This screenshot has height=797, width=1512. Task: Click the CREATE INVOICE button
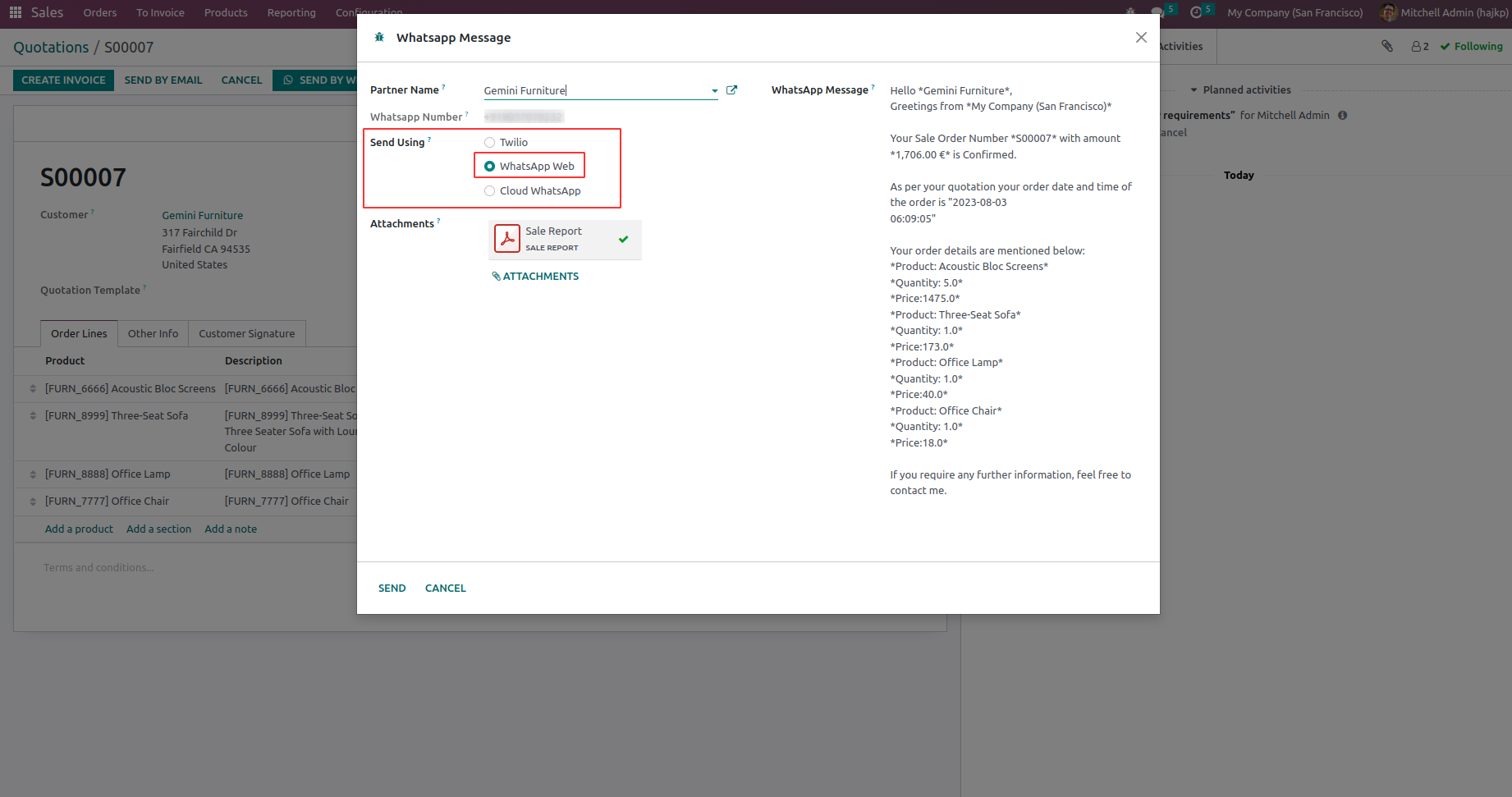pyautogui.click(x=63, y=80)
